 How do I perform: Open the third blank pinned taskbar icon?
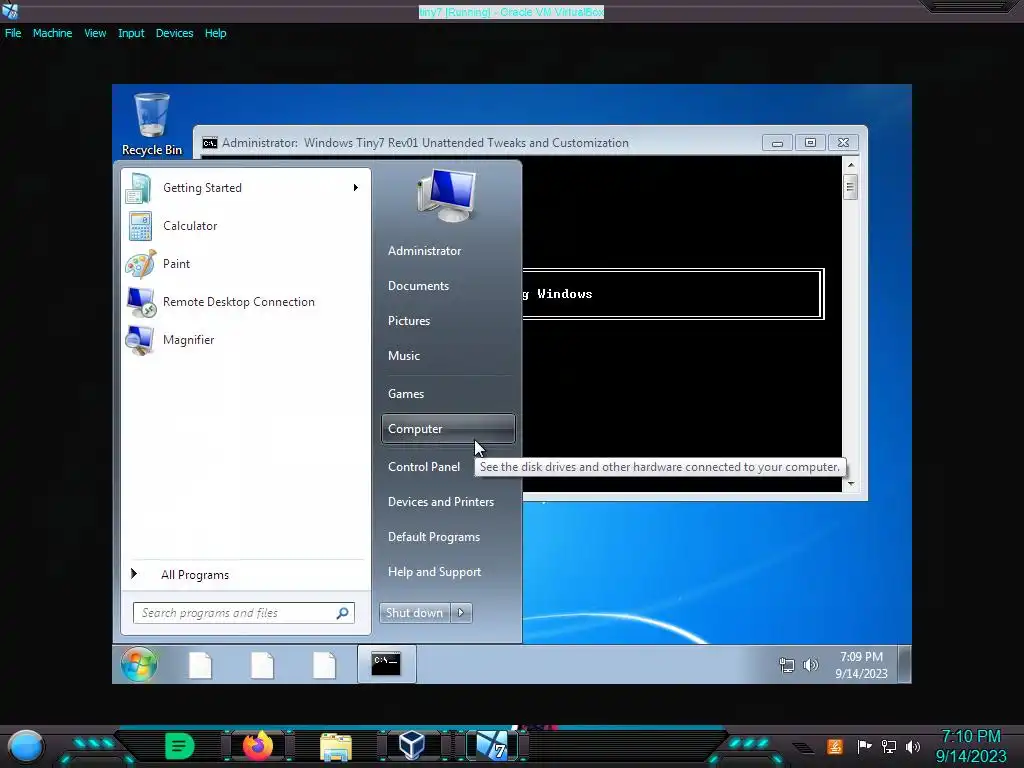pyautogui.click(x=325, y=665)
